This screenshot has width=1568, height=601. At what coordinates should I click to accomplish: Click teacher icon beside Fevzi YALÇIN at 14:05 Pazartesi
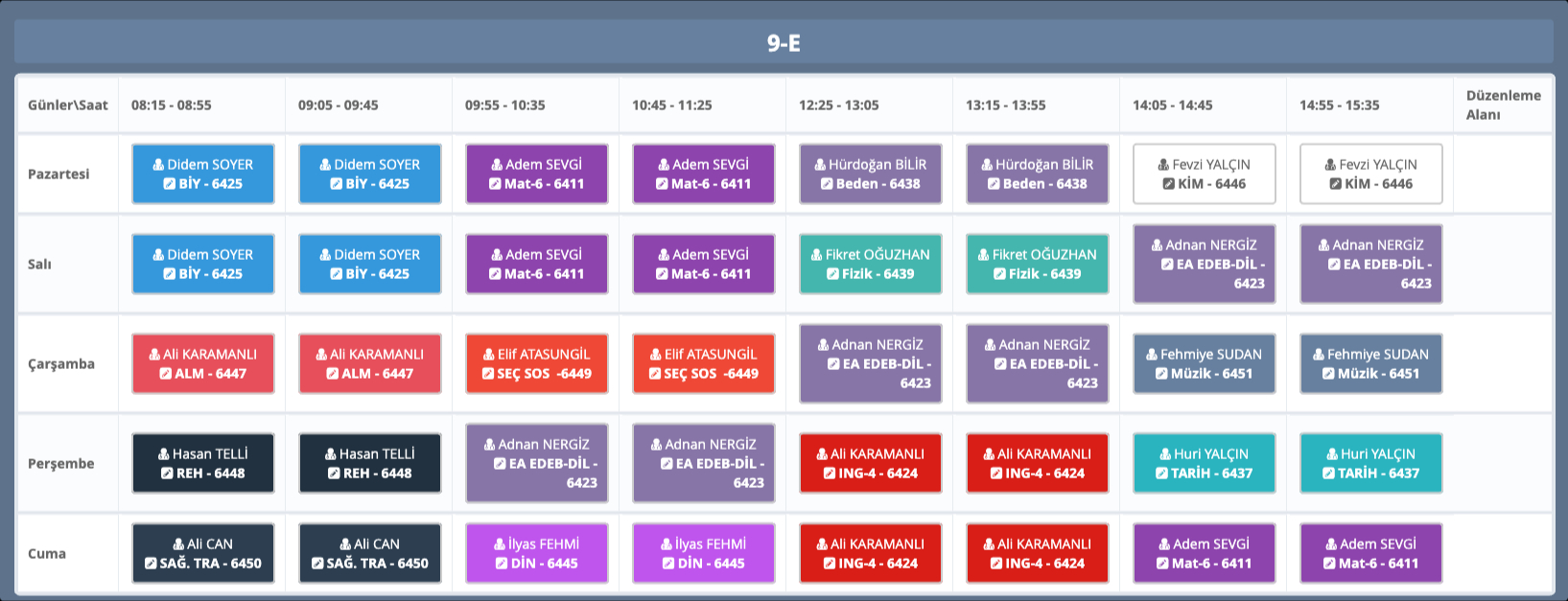(x=1163, y=165)
